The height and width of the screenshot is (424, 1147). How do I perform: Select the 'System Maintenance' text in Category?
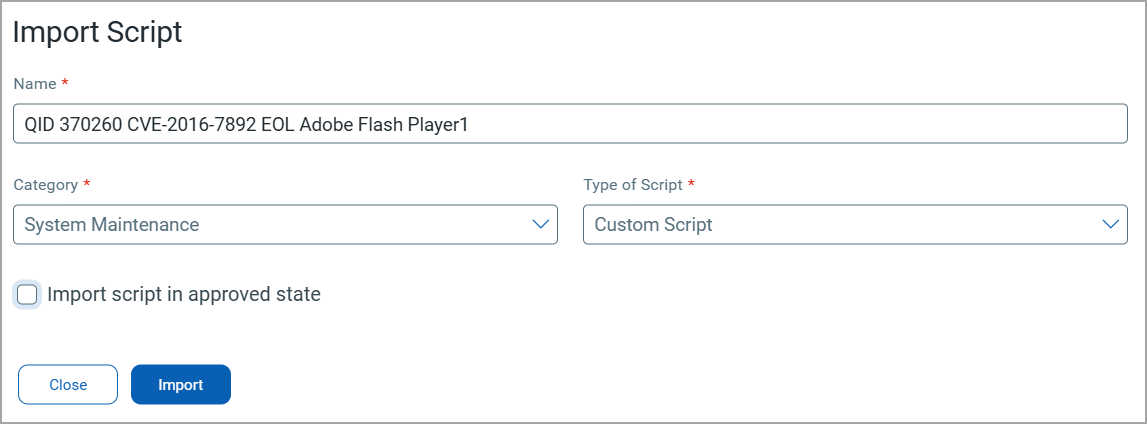(112, 225)
